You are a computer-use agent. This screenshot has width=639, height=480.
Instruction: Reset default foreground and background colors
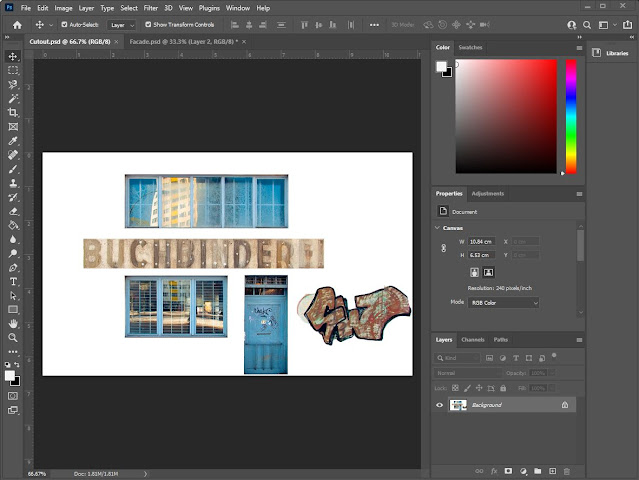tap(8, 365)
